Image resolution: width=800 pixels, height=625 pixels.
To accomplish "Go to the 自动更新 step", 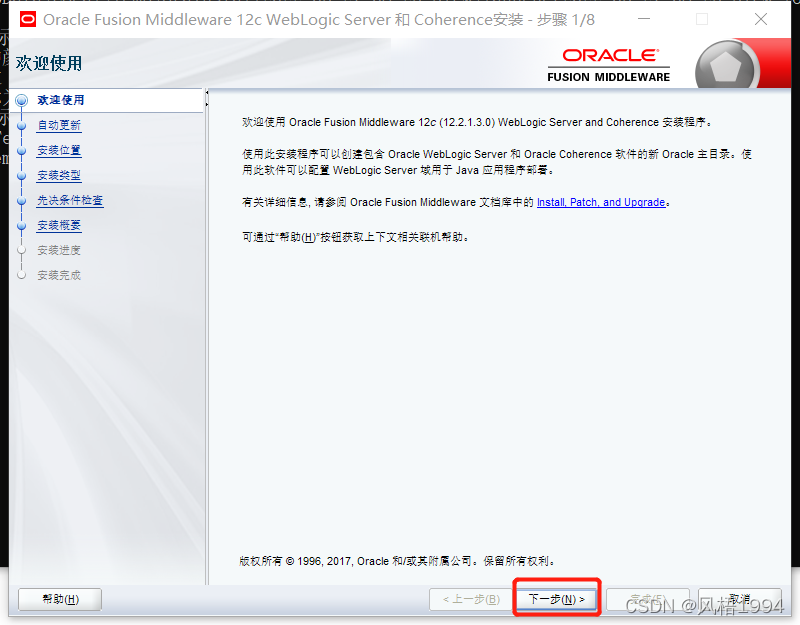I will 59,125.
